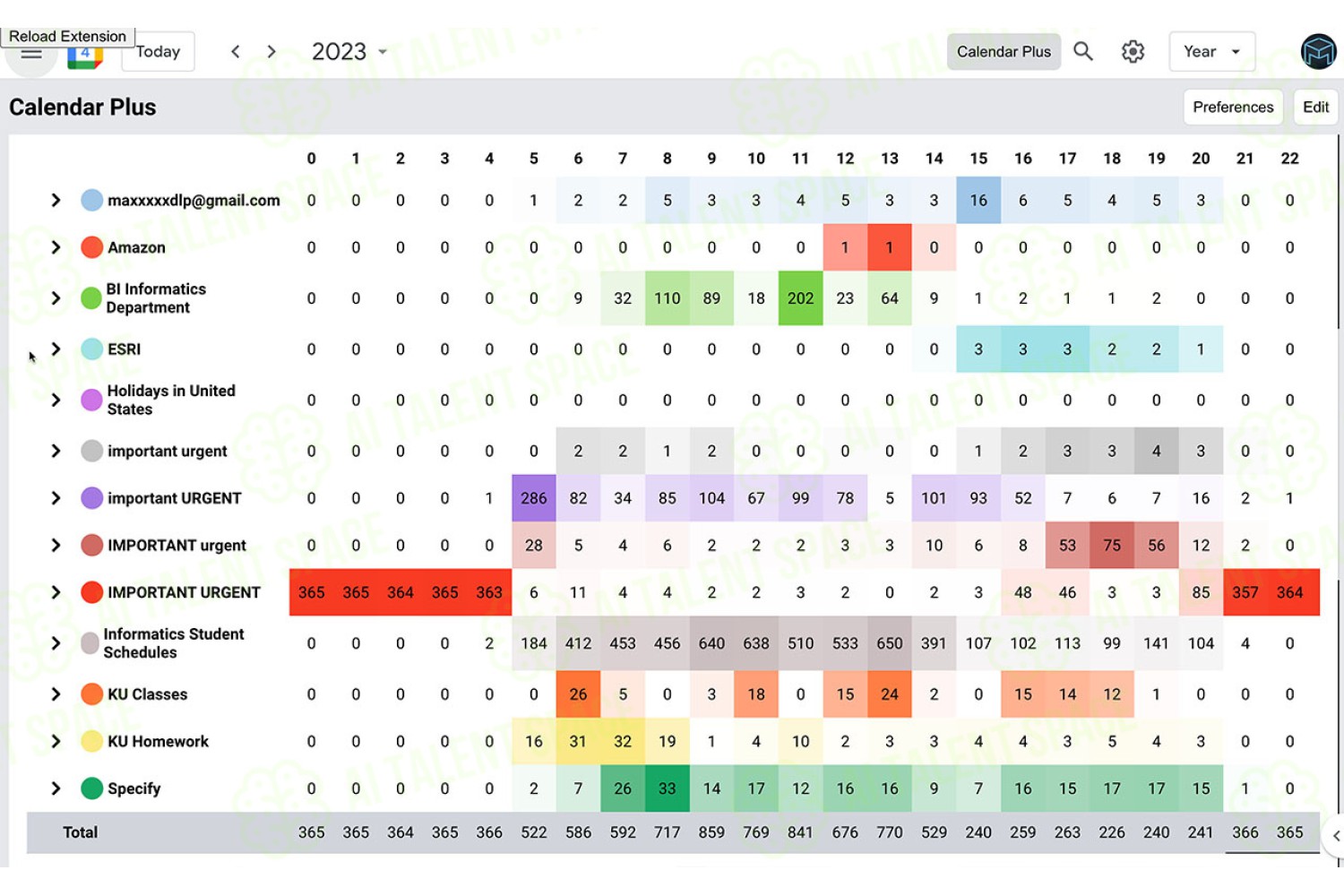Click the green BI Informatics color dot
Image resolution: width=1344 pixels, height=896 pixels.
(x=91, y=298)
